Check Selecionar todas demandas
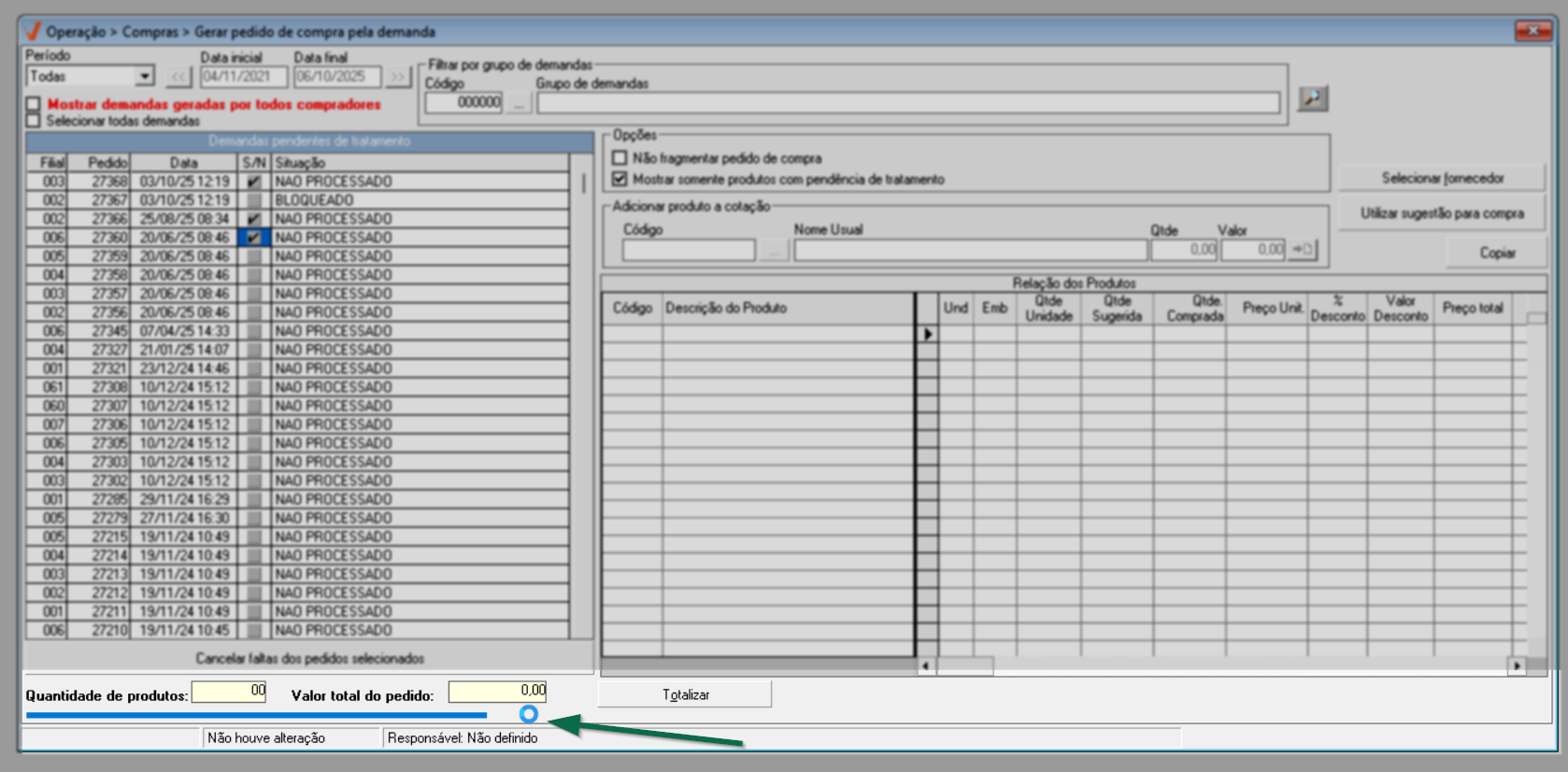The image size is (1568, 772). (34, 121)
